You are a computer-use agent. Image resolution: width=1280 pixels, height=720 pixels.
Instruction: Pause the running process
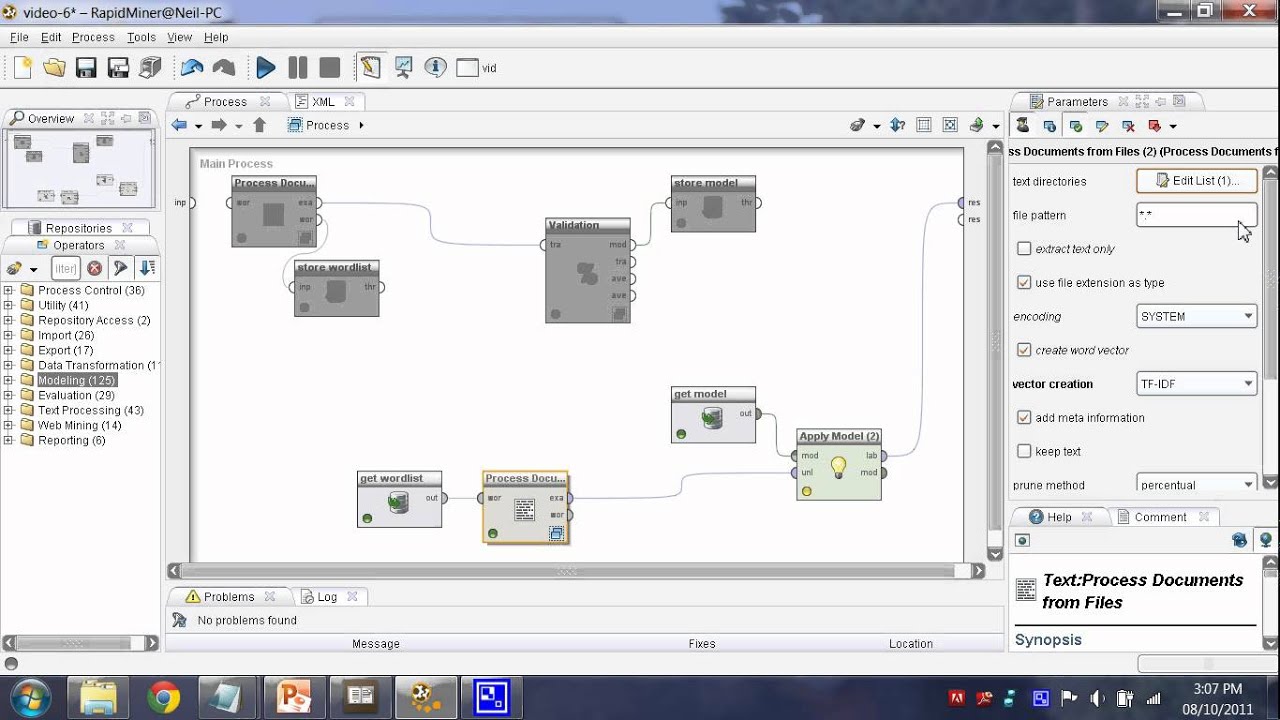(x=298, y=68)
